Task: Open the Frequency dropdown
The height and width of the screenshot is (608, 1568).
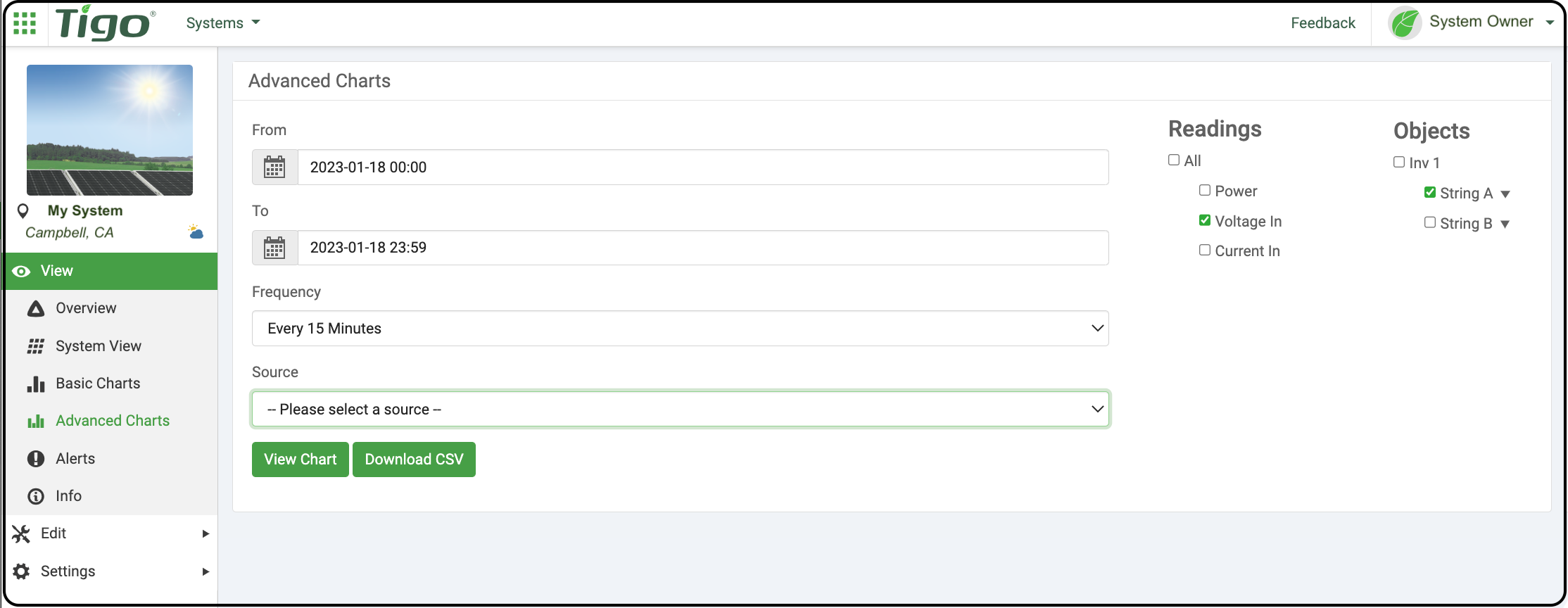Action: coord(681,329)
